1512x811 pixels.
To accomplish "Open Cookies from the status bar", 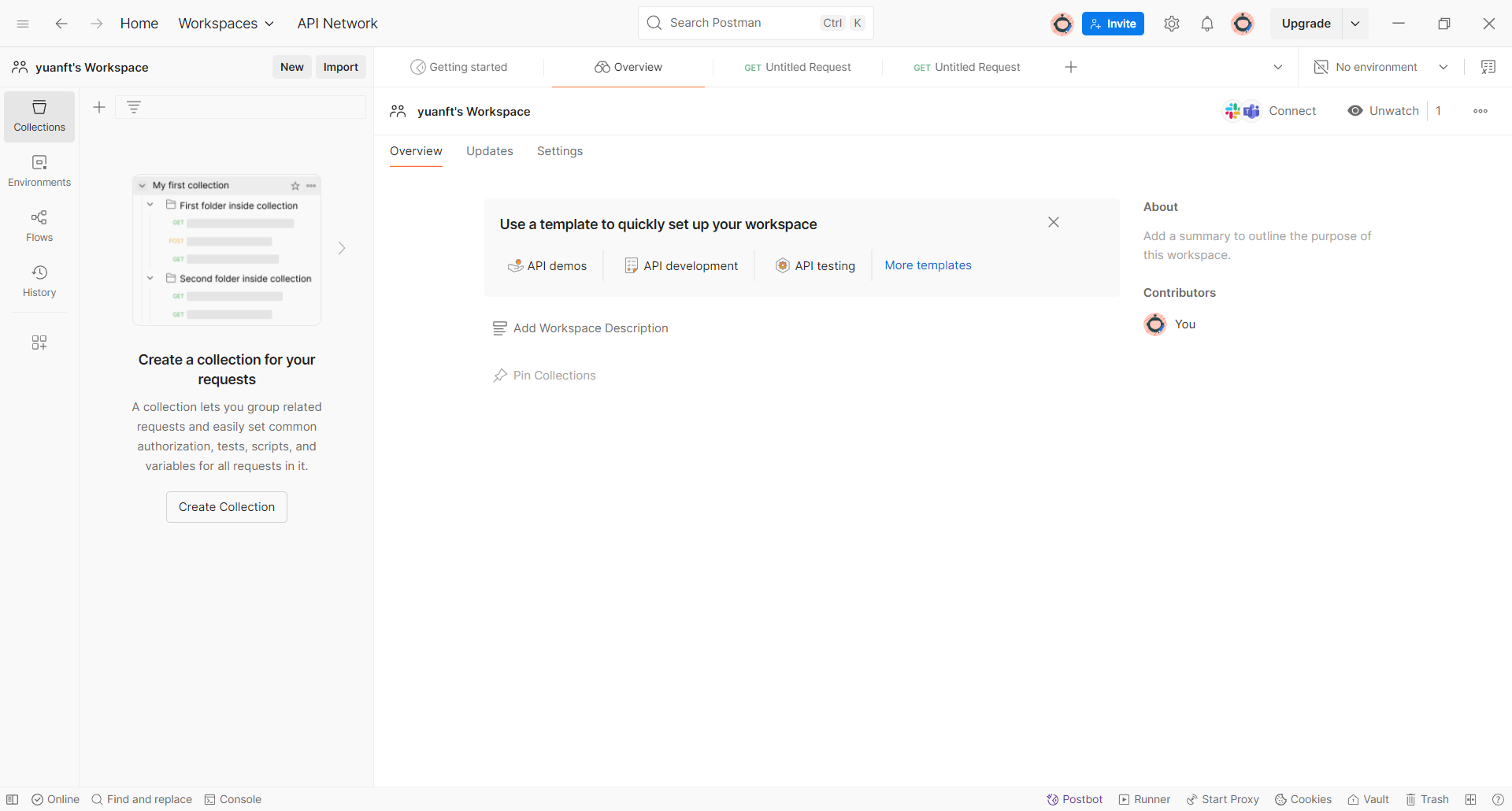I will [1303, 799].
